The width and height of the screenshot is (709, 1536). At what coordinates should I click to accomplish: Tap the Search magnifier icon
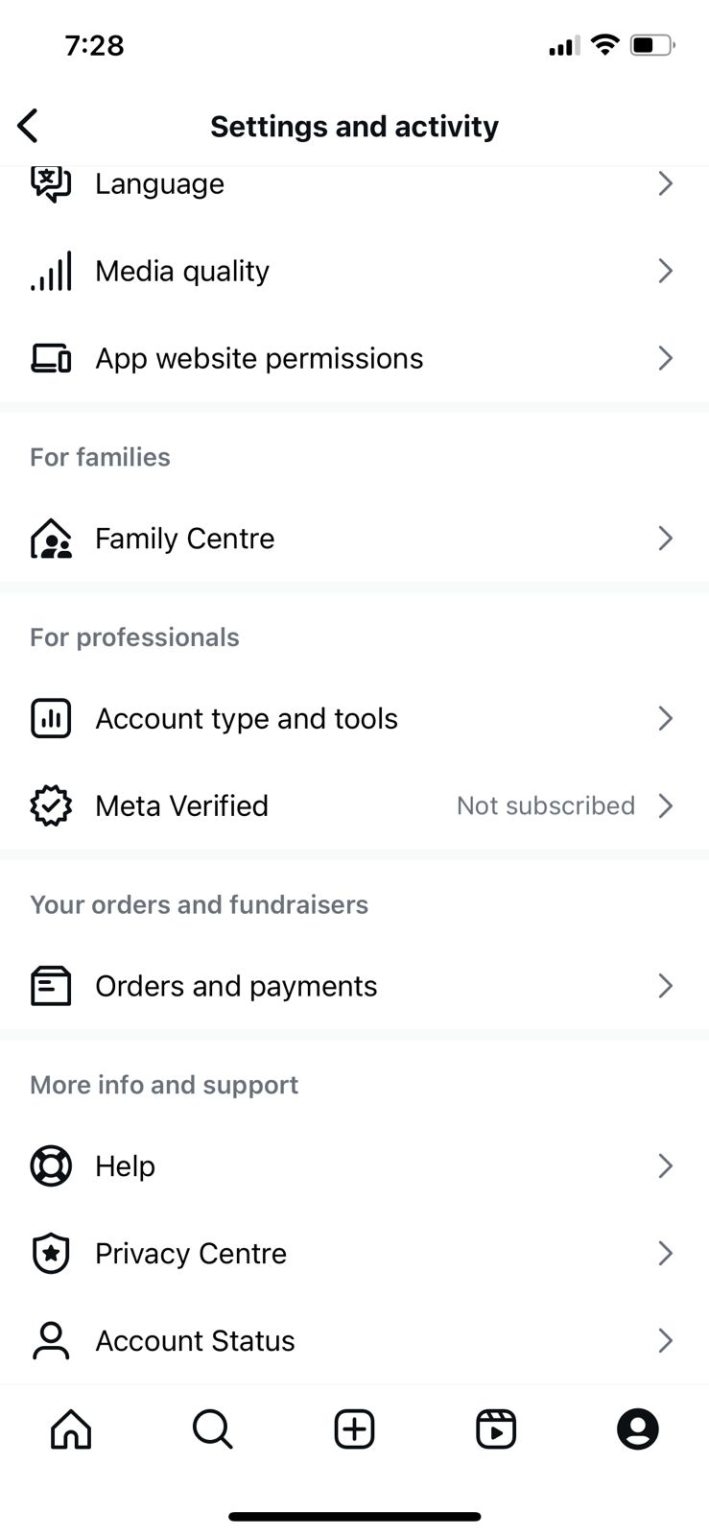tap(212, 1429)
